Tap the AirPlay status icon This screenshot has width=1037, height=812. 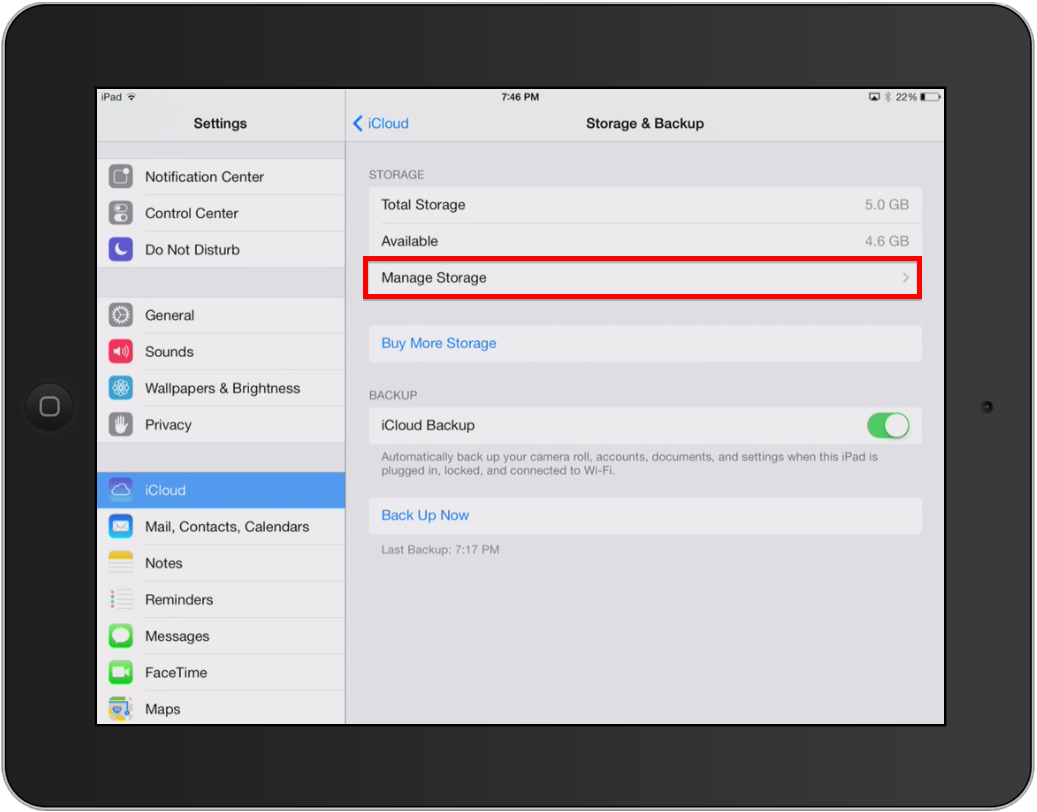[874, 97]
